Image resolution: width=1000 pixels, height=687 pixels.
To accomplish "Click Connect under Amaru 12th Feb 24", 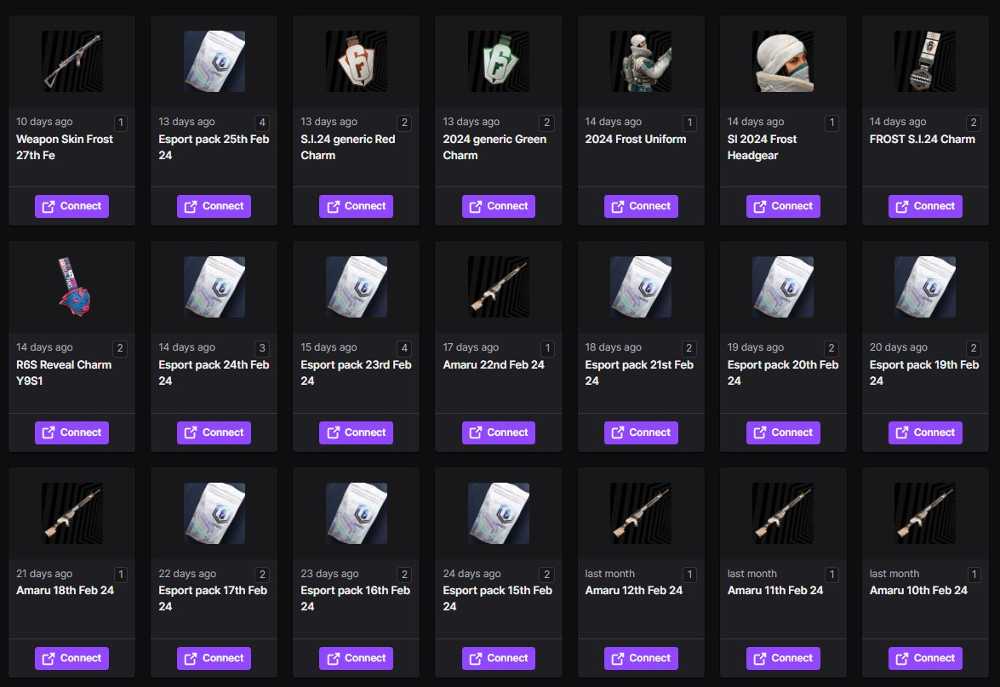I will point(641,658).
